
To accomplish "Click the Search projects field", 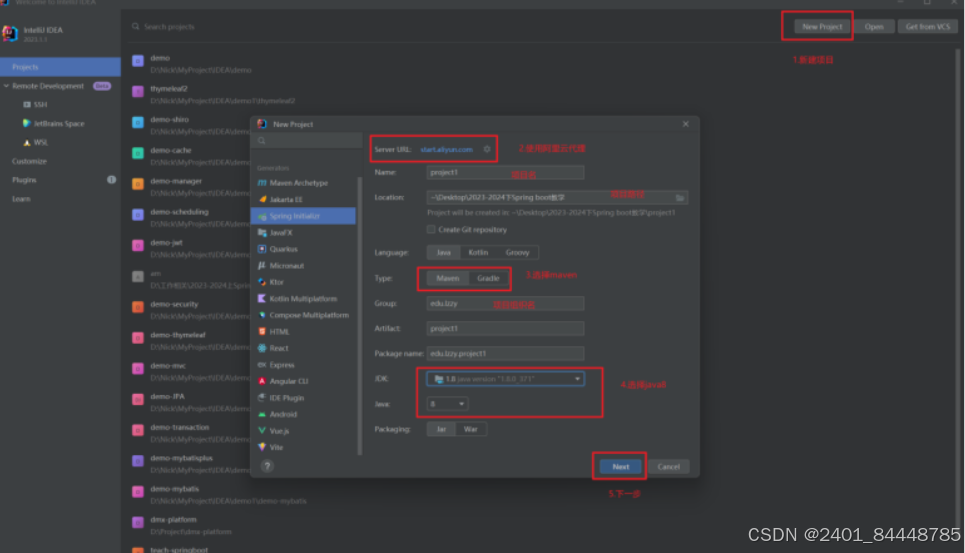I will [x=169, y=26].
